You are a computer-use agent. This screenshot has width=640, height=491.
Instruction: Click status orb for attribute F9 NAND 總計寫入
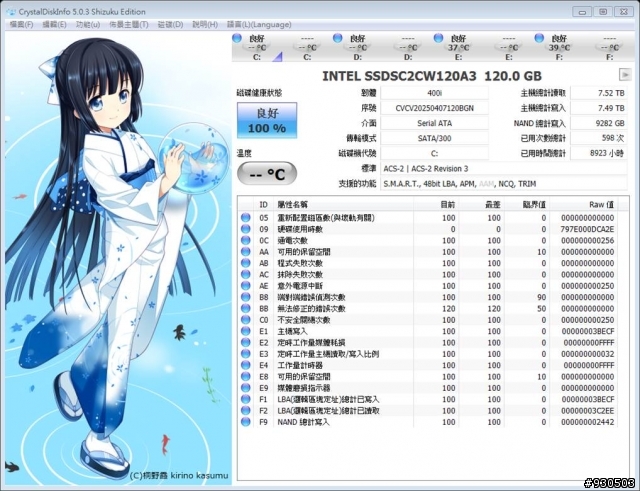click(245, 422)
